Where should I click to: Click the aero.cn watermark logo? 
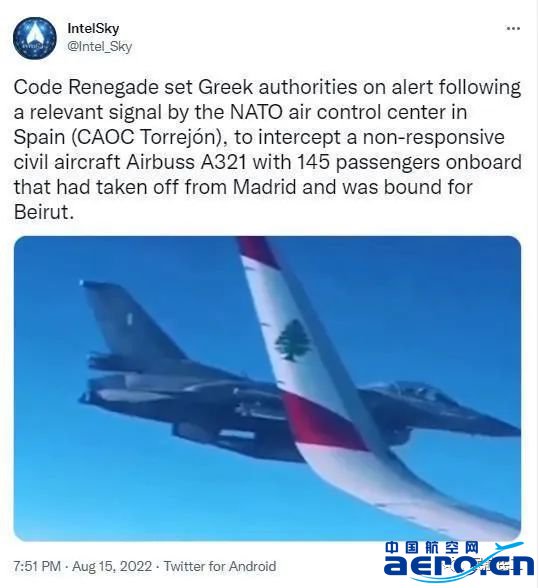pos(459,566)
